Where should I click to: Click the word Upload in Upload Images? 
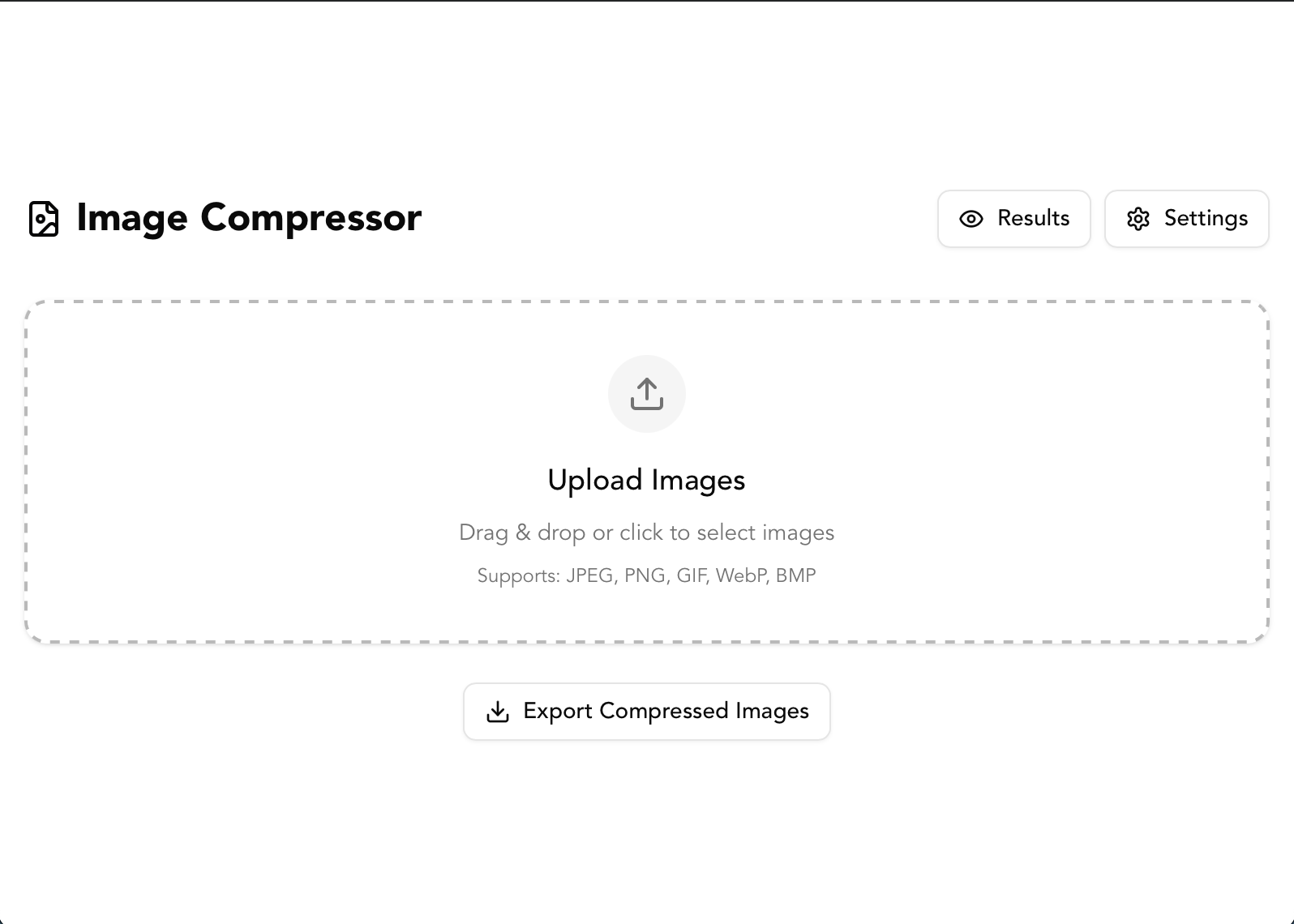tap(595, 481)
